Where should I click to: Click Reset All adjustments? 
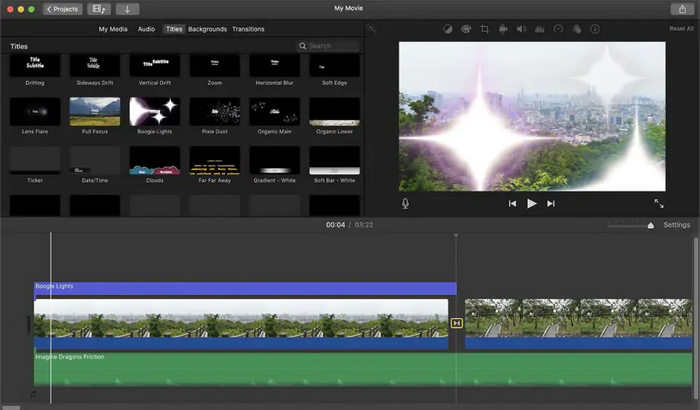pos(681,29)
